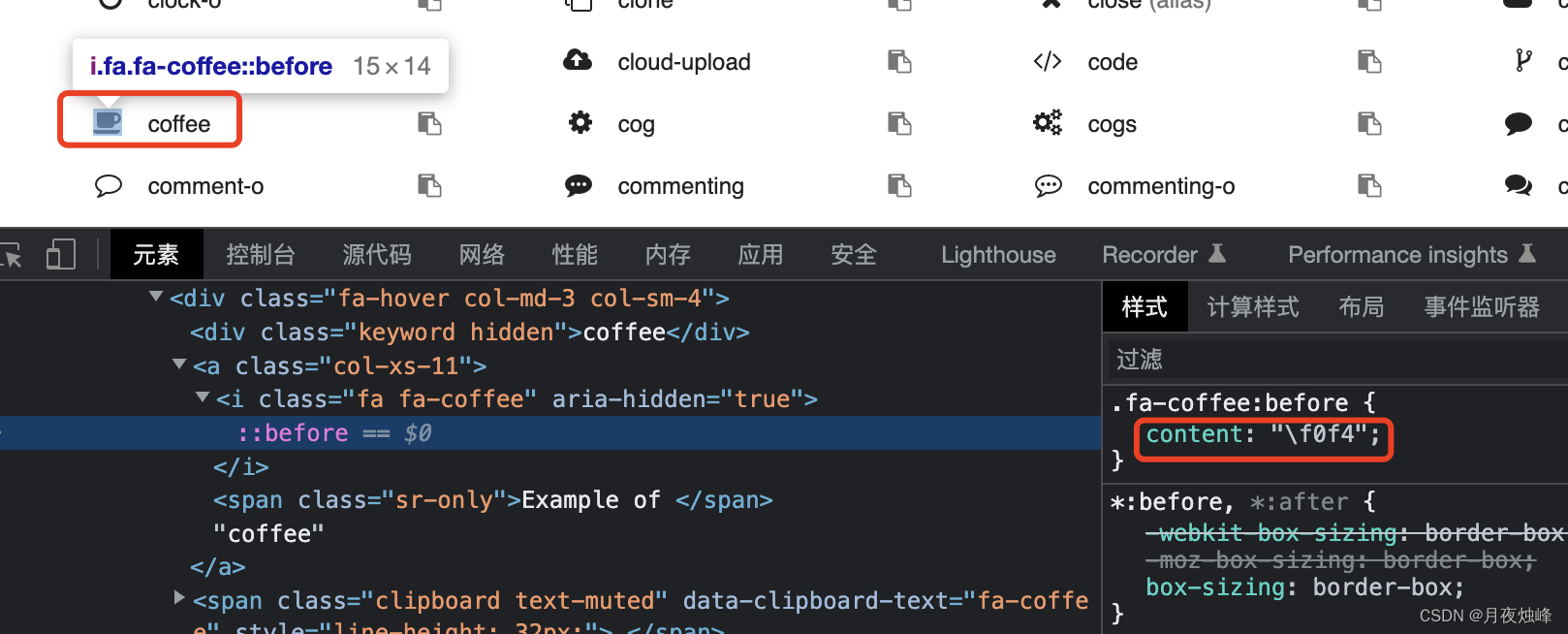Switch to the 控制台 console tab
The height and width of the screenshot is (634, 1568).
click(x=260, y=254)
